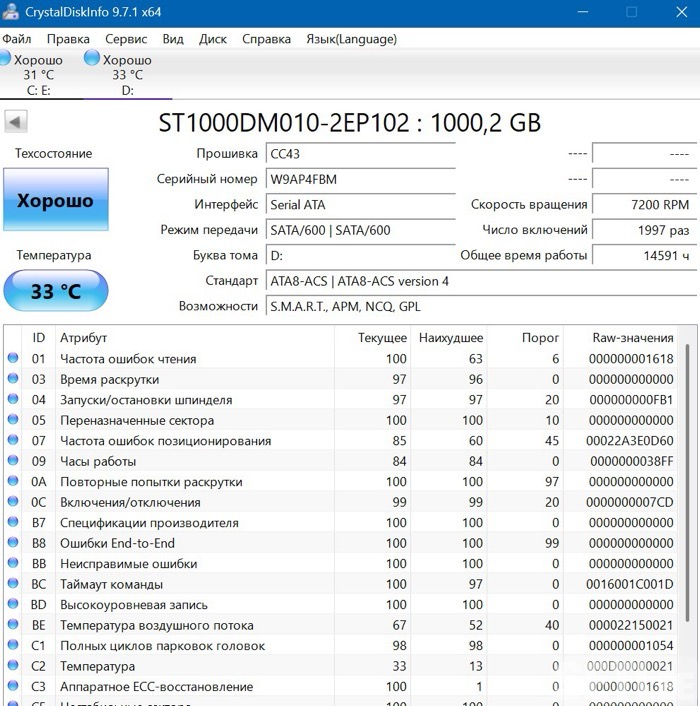This screenshot has width=700, height=706.
Task: Click blue status dot for attribute C2
Action: tap(13, 665)
